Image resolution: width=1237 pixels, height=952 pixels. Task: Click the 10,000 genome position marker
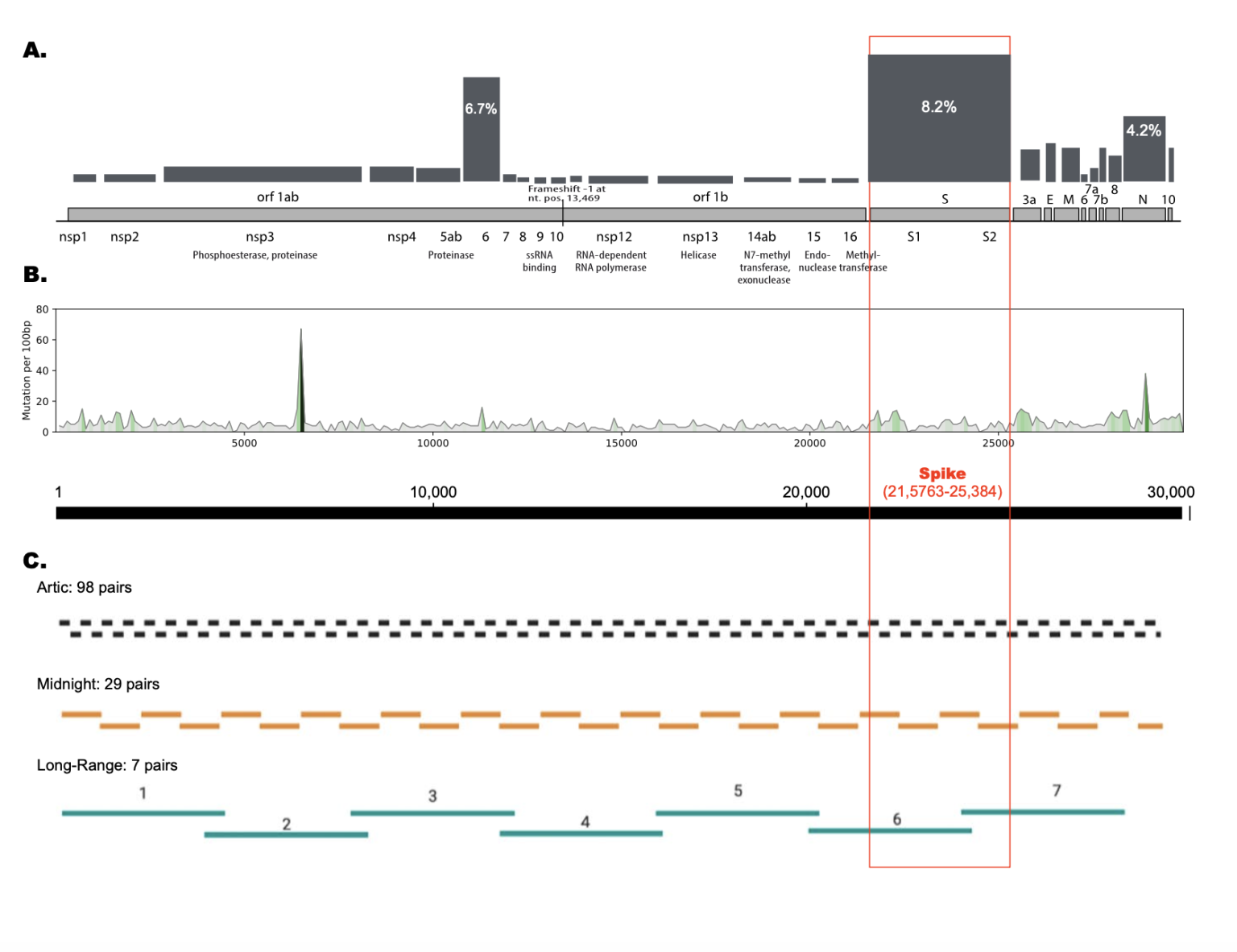[x=433, y=492]
